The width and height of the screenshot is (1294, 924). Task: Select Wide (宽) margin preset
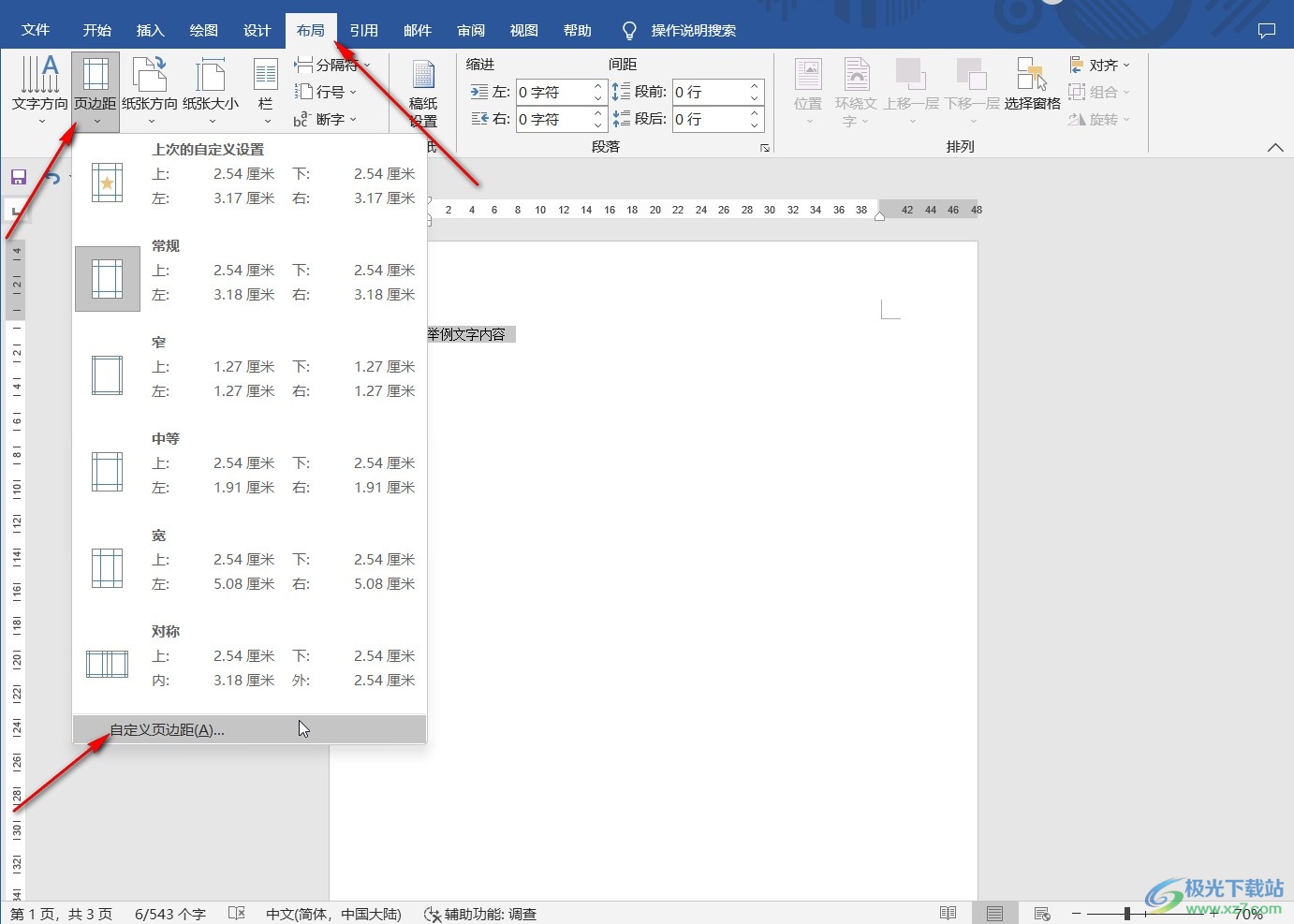coord(249,567)
